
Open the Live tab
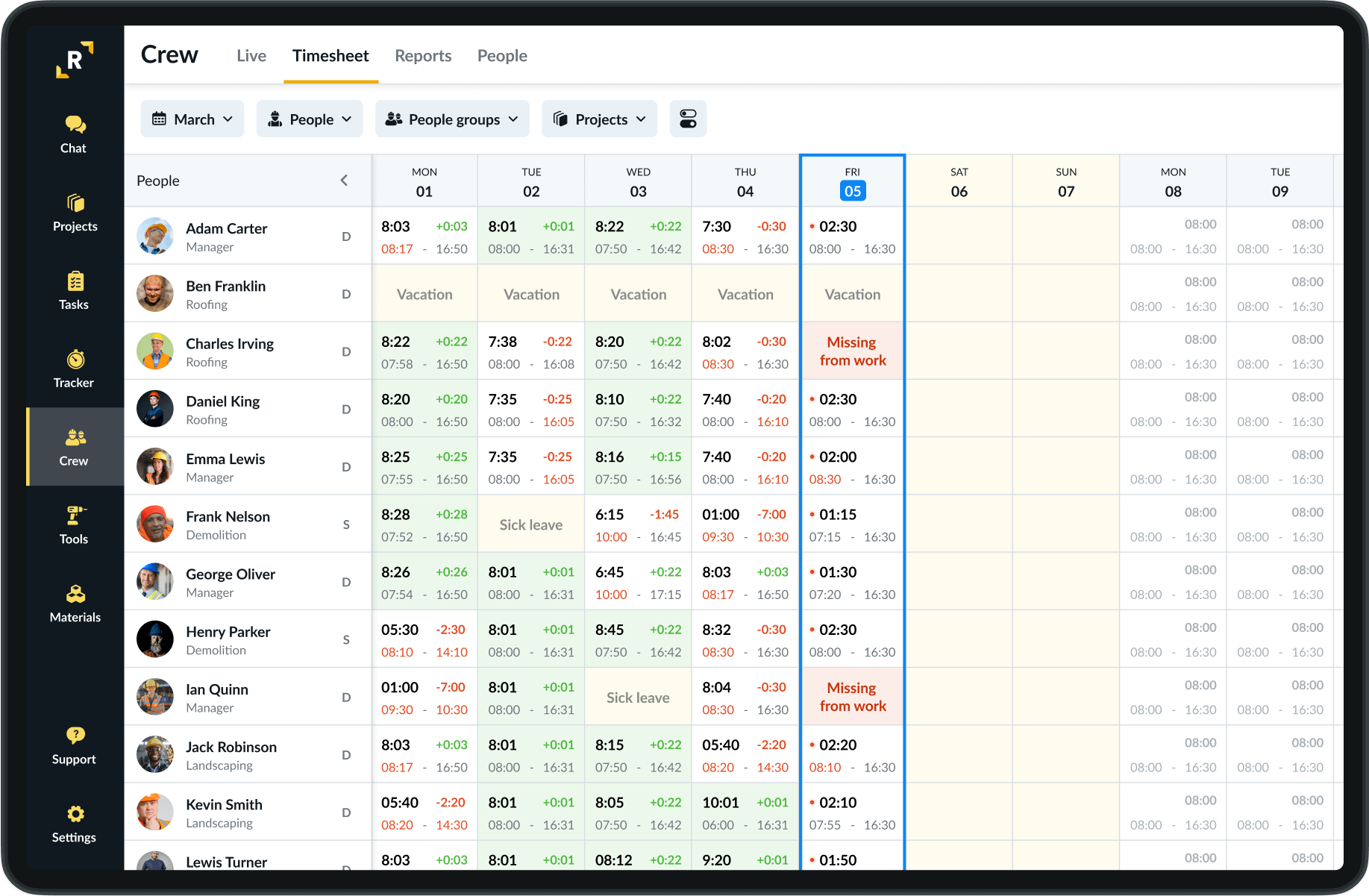(251, 55)
